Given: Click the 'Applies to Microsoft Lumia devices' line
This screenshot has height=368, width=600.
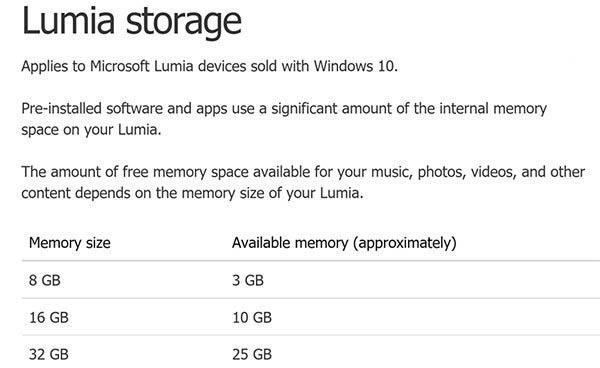Looking at the screenshot, I should (209, 67).
